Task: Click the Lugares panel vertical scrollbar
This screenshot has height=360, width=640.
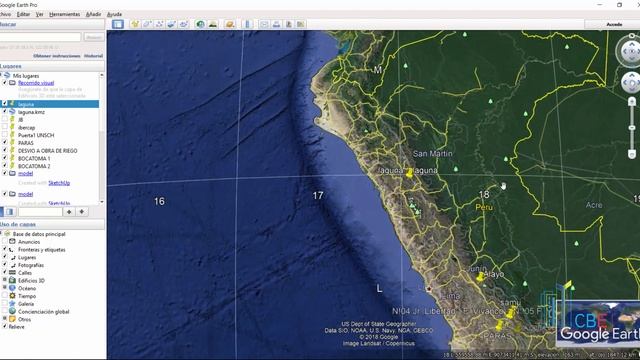Action: pos(102,139)
